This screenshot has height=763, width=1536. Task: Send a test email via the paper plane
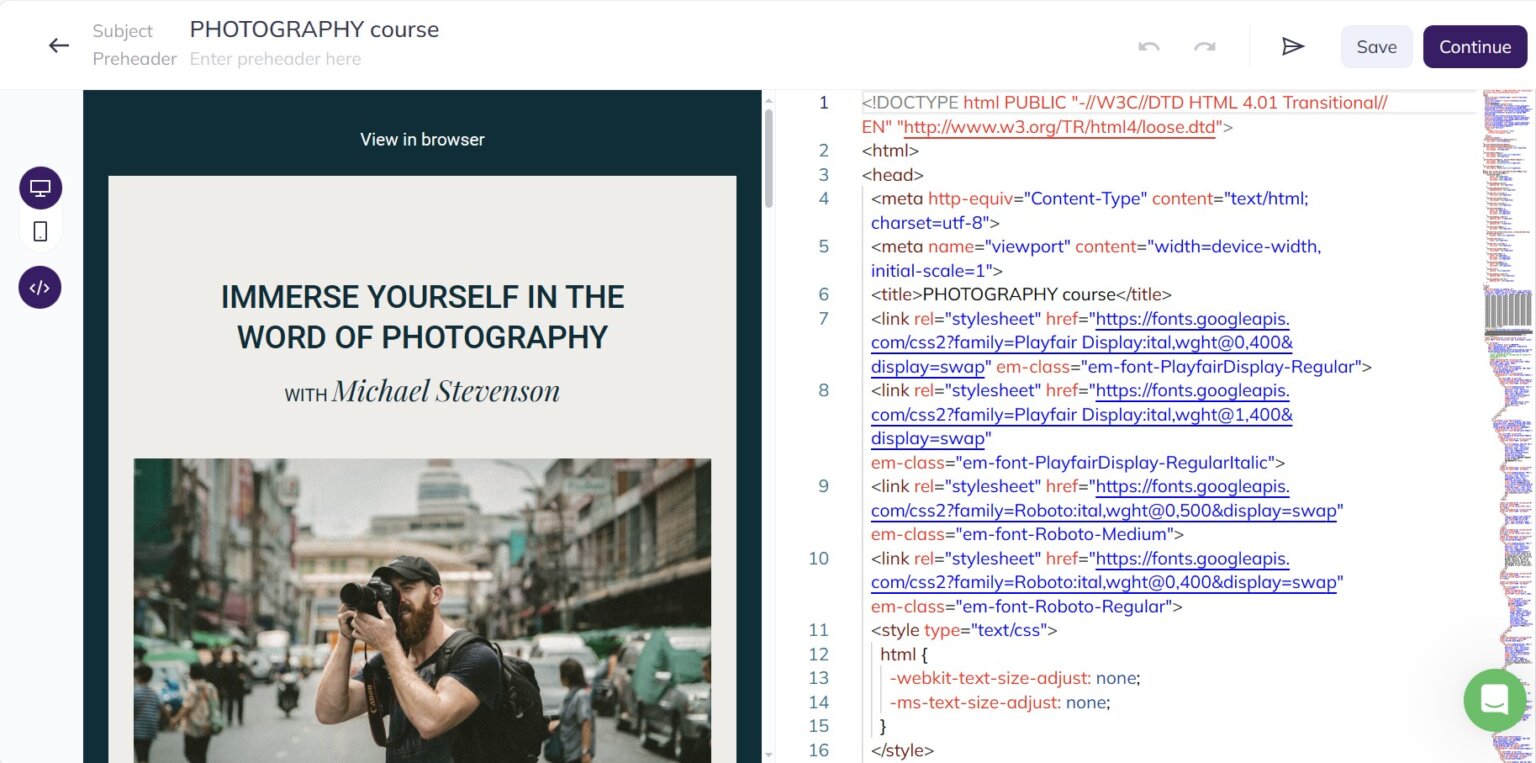click(1292, 45)
